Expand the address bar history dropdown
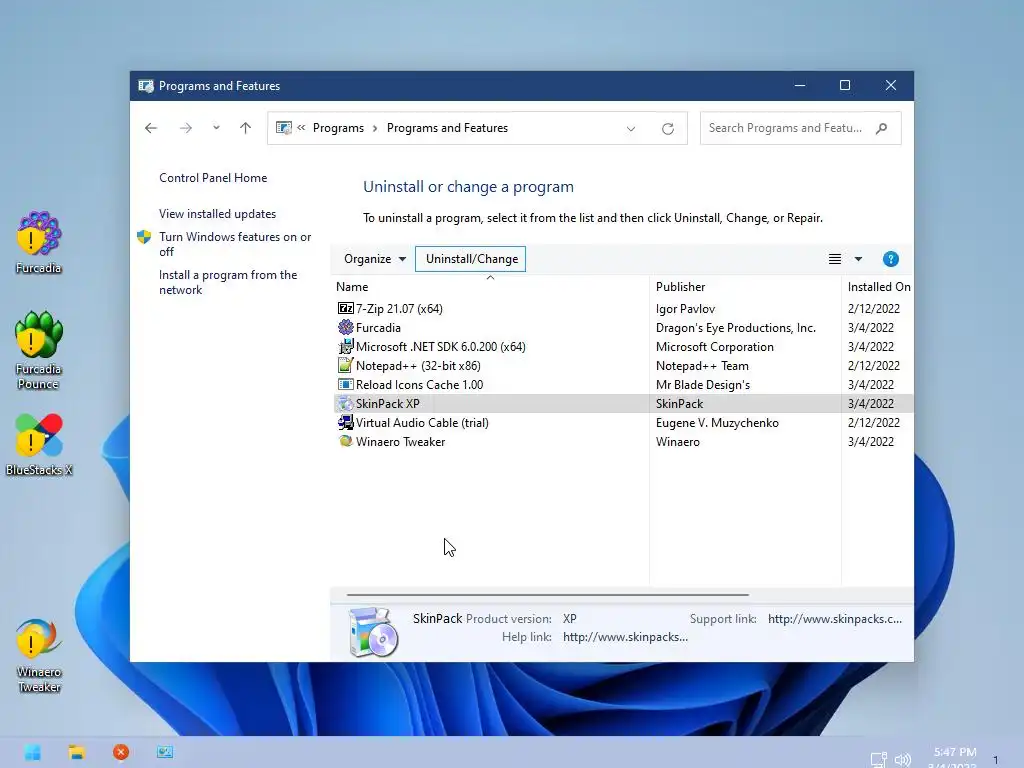The height and width of the screenshot is (768, 1024). [x=631, y=129]
